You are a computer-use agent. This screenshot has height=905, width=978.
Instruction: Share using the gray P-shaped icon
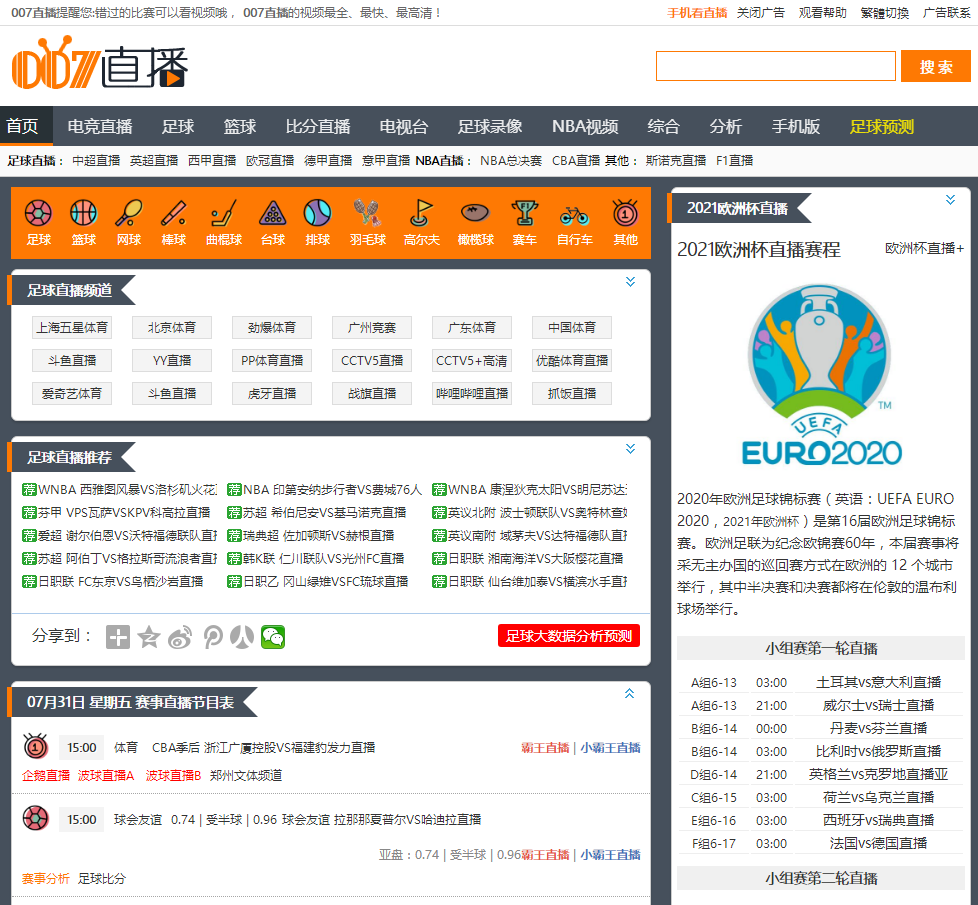(212, 637)
